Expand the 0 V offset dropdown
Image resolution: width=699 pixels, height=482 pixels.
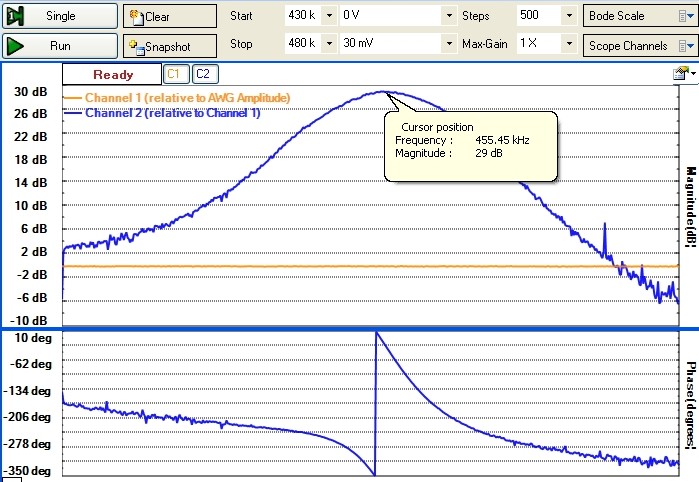449,16
